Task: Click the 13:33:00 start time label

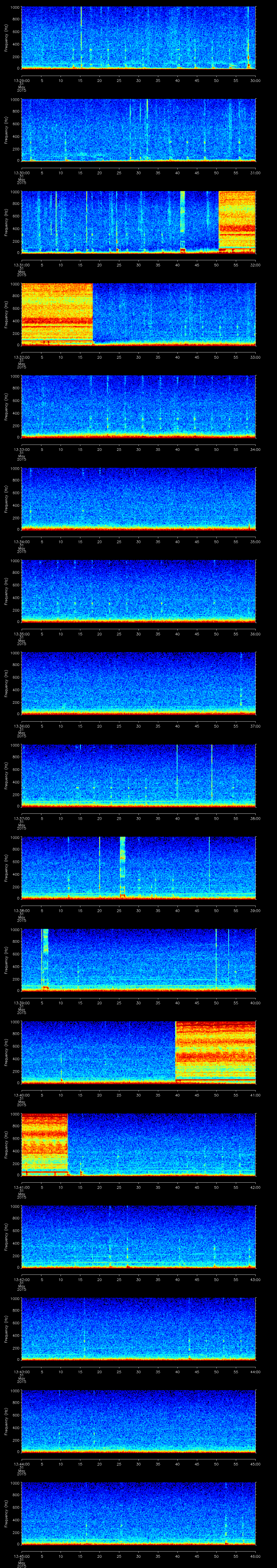Action: pos(21,449)
